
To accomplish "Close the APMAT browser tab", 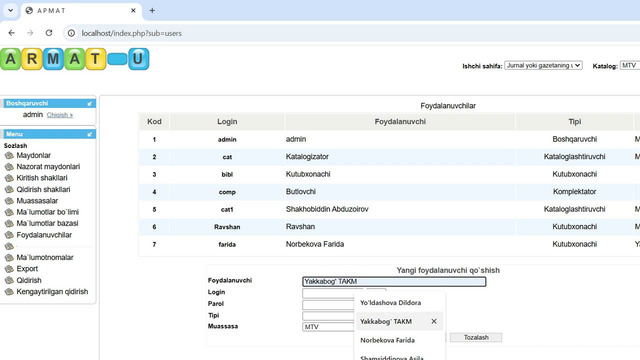I will [133, 11].
